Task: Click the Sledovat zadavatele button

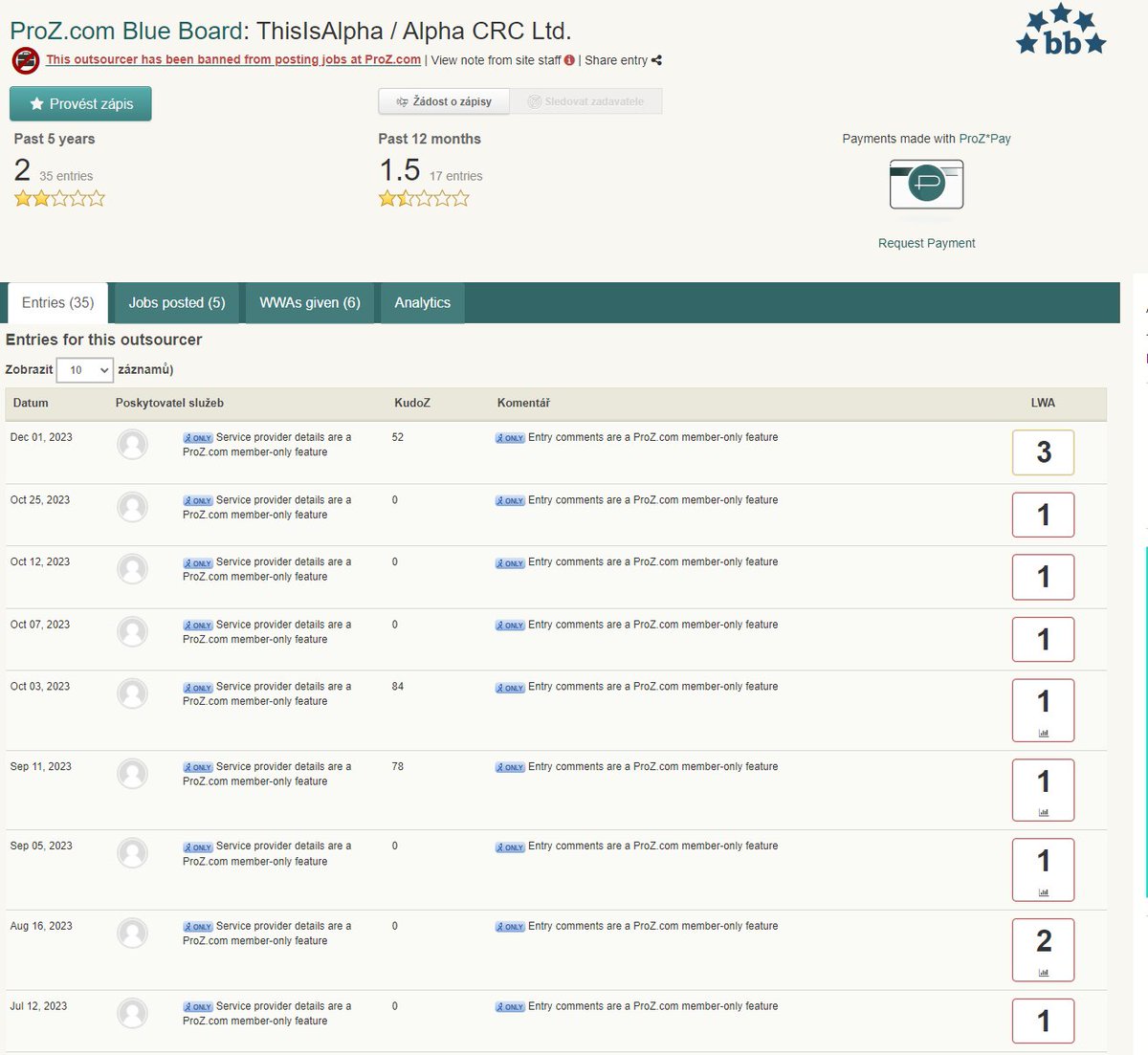Action: point(585,101)
